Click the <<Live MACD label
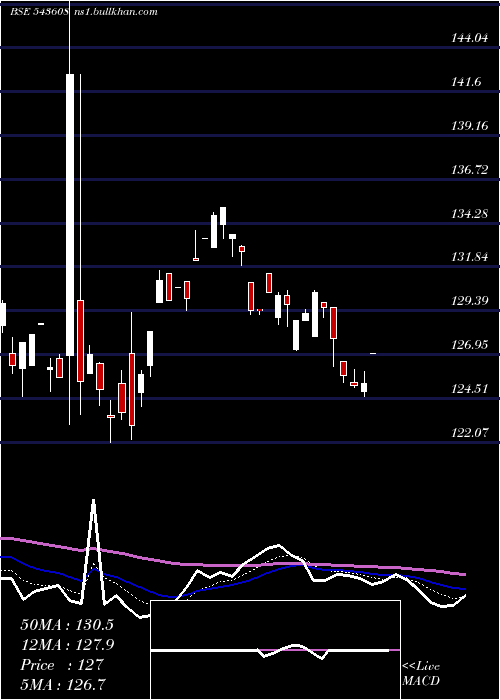Viewport: 500px width, 700px height. [421, 674]
